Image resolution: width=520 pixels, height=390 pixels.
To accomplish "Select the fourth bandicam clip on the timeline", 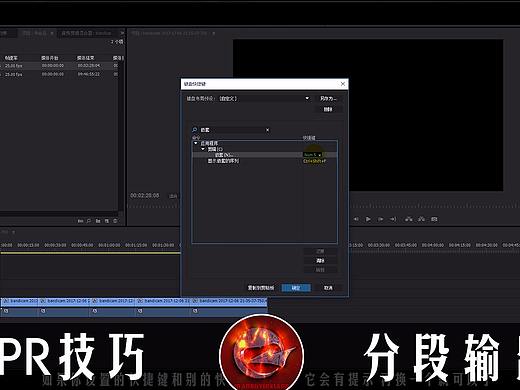I will pyautogui.click(x=163, y=301).
